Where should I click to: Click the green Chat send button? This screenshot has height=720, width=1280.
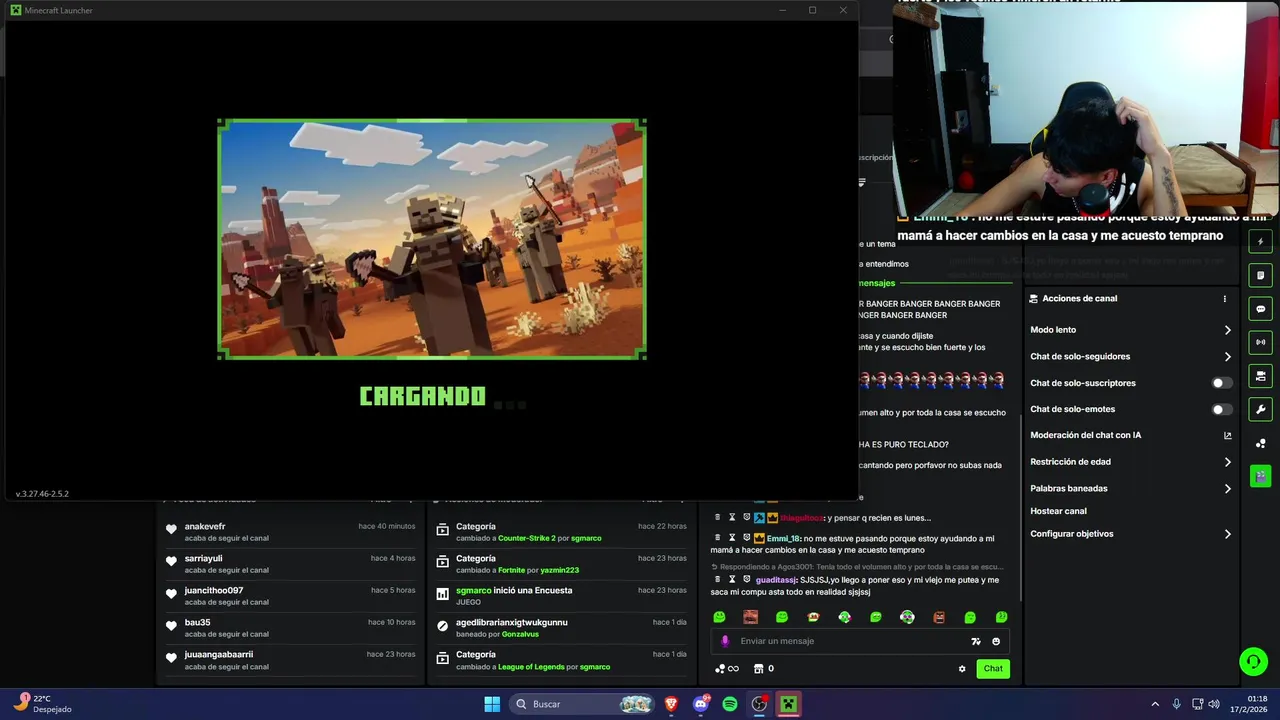[993, 669]
